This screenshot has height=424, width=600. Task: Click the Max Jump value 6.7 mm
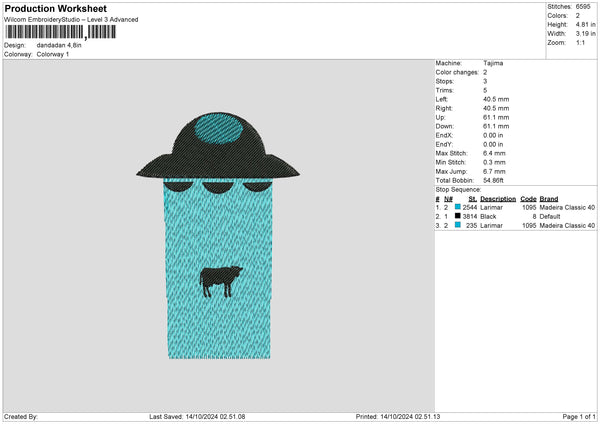494,171
